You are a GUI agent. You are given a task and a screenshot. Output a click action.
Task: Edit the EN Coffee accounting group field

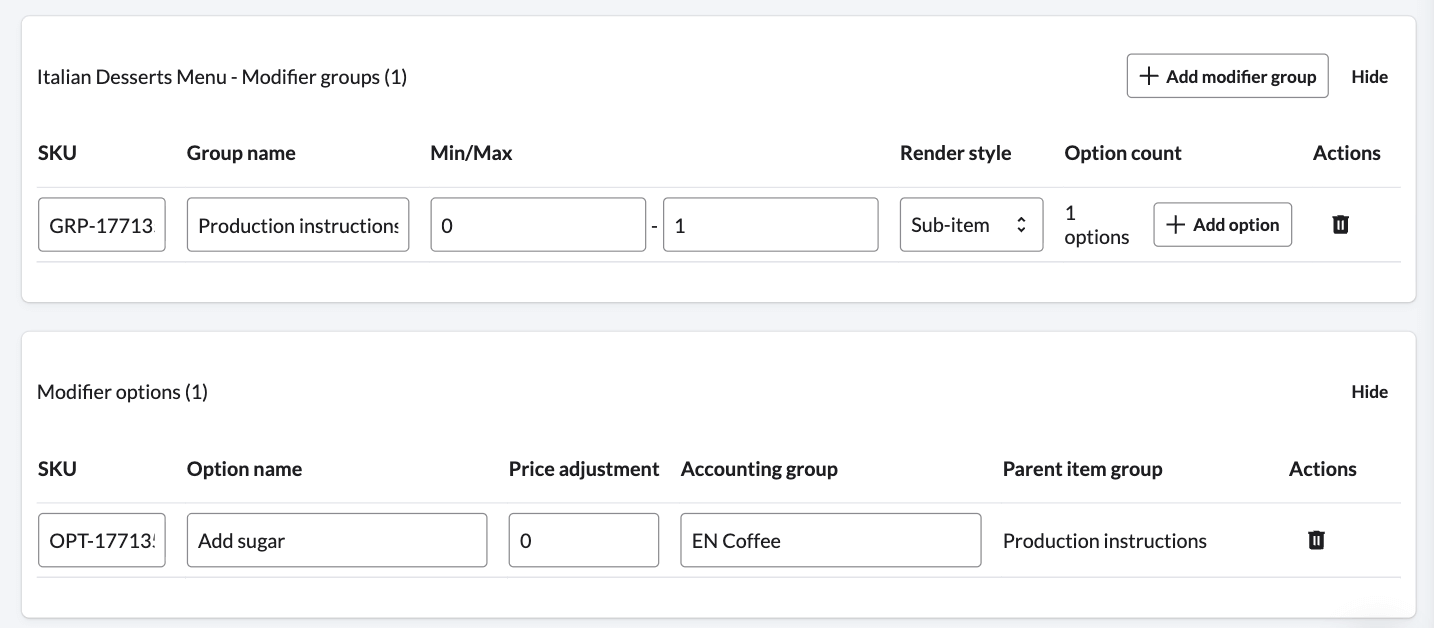click(x=830, y=540)
